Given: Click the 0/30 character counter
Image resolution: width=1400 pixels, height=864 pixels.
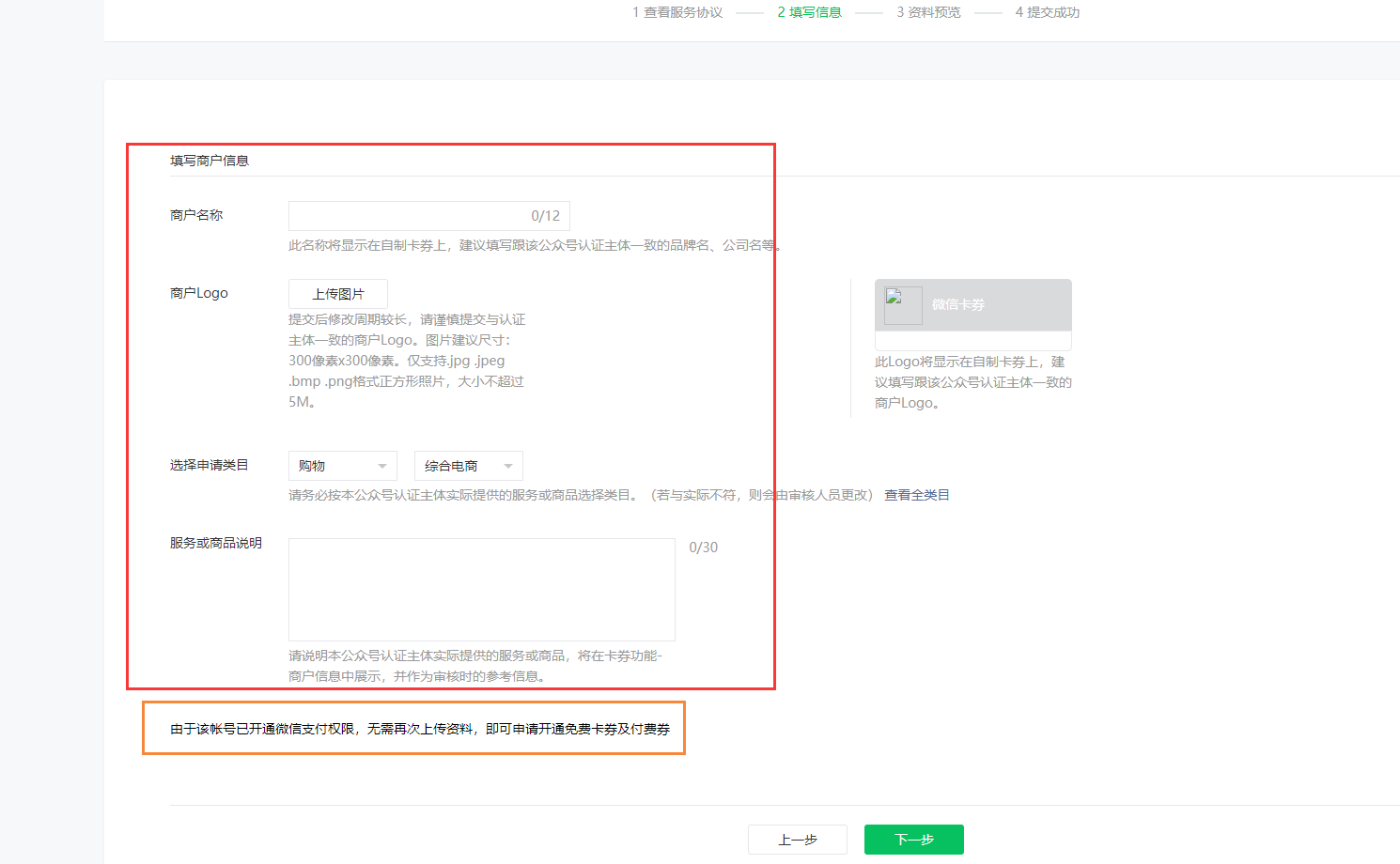Looking at the screenshot, I should pos(703,548).
